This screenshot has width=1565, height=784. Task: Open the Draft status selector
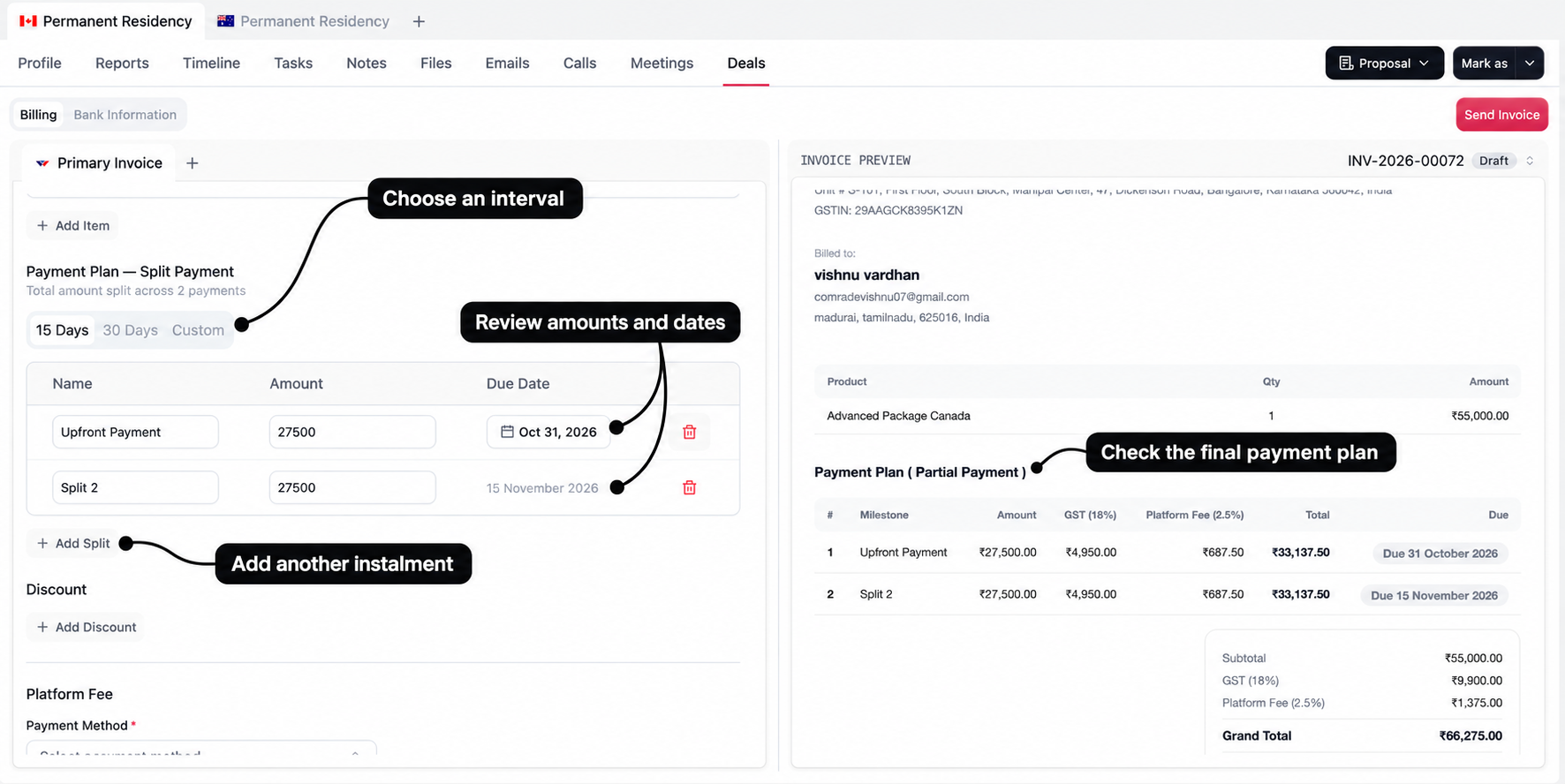click(1504, 161)
